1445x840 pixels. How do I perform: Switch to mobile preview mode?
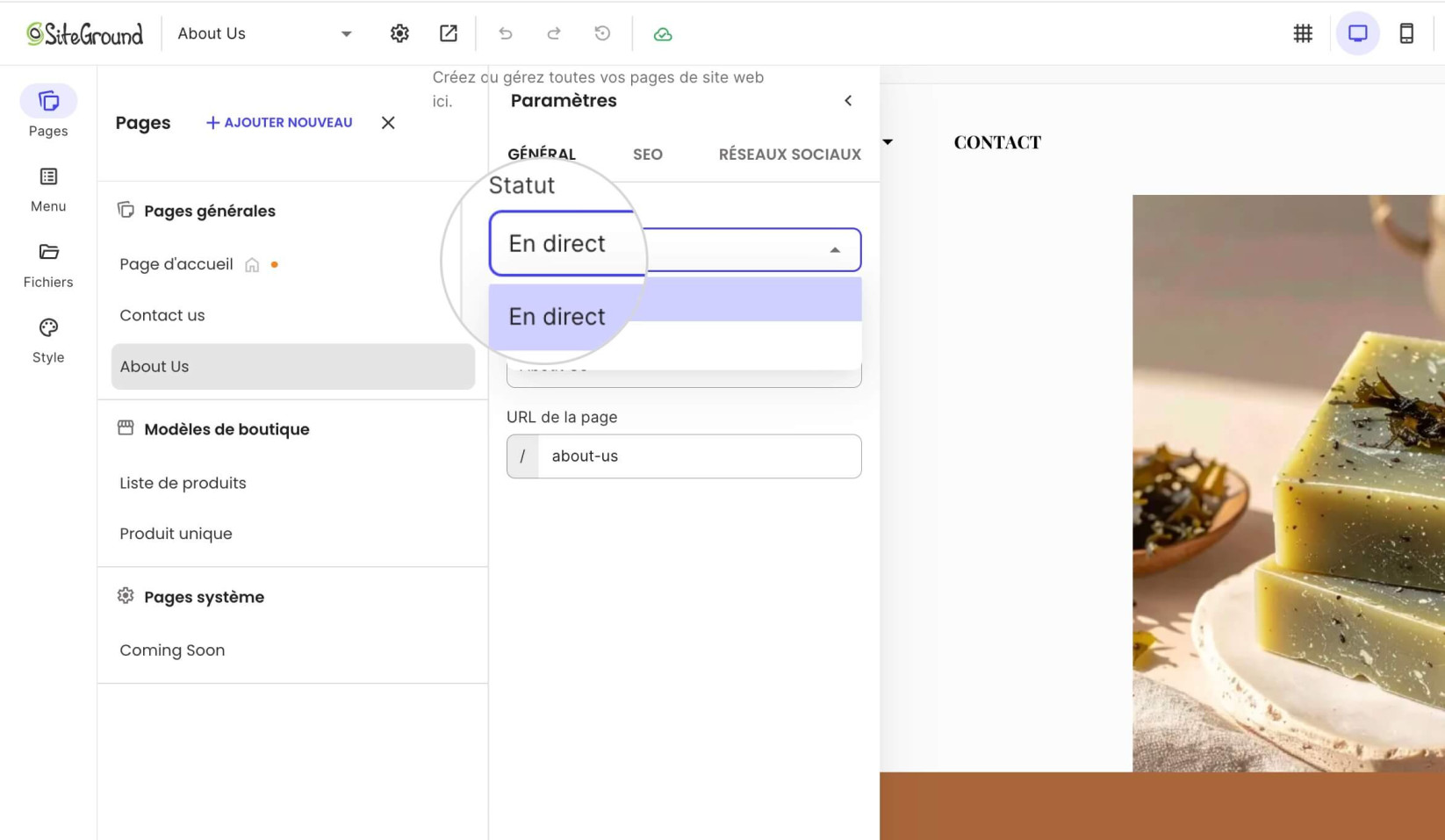(1406, 33)
